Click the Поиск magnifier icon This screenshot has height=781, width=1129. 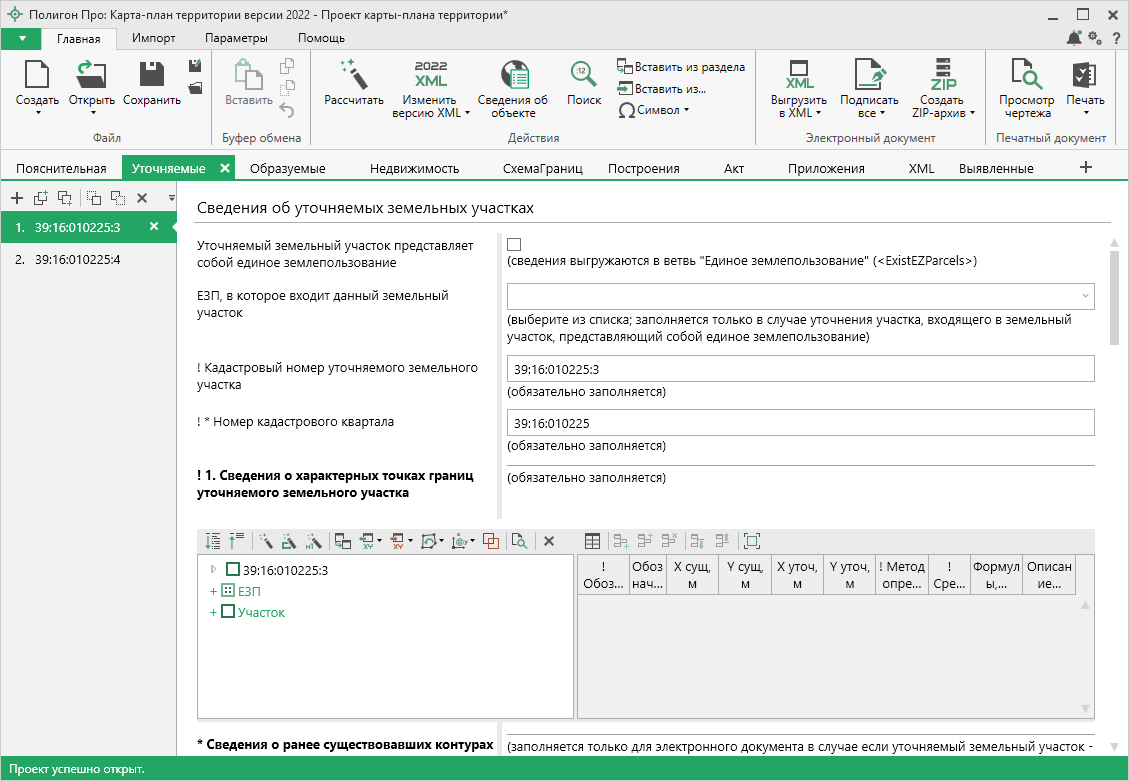pyautogui.click(x=584, y=74)
